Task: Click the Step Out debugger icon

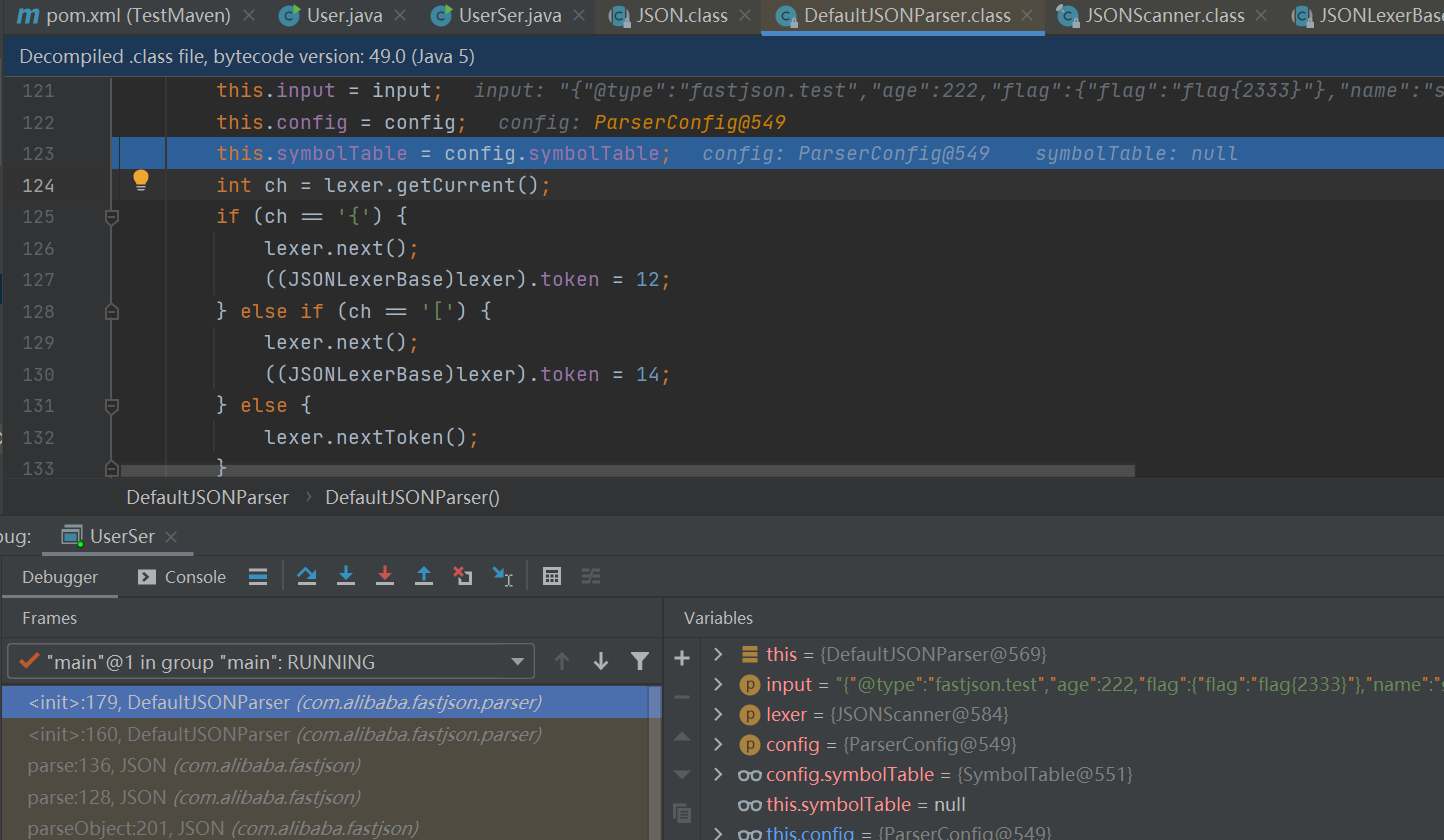Action: coord(424,576)
